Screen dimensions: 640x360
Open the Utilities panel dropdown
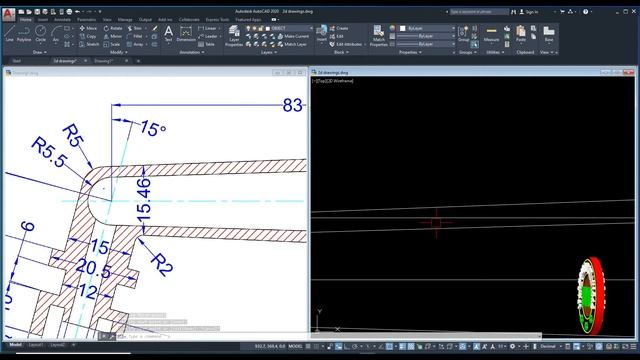click(494, 52)
